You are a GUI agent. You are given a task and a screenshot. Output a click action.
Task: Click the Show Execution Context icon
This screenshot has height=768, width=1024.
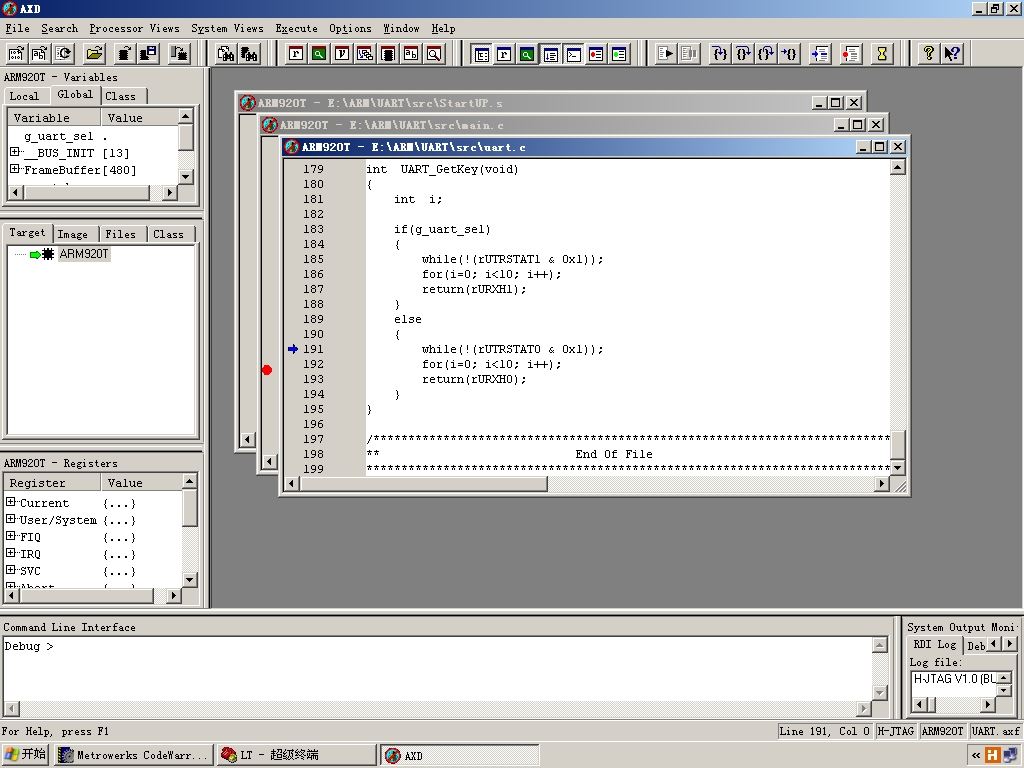point(820,54)
